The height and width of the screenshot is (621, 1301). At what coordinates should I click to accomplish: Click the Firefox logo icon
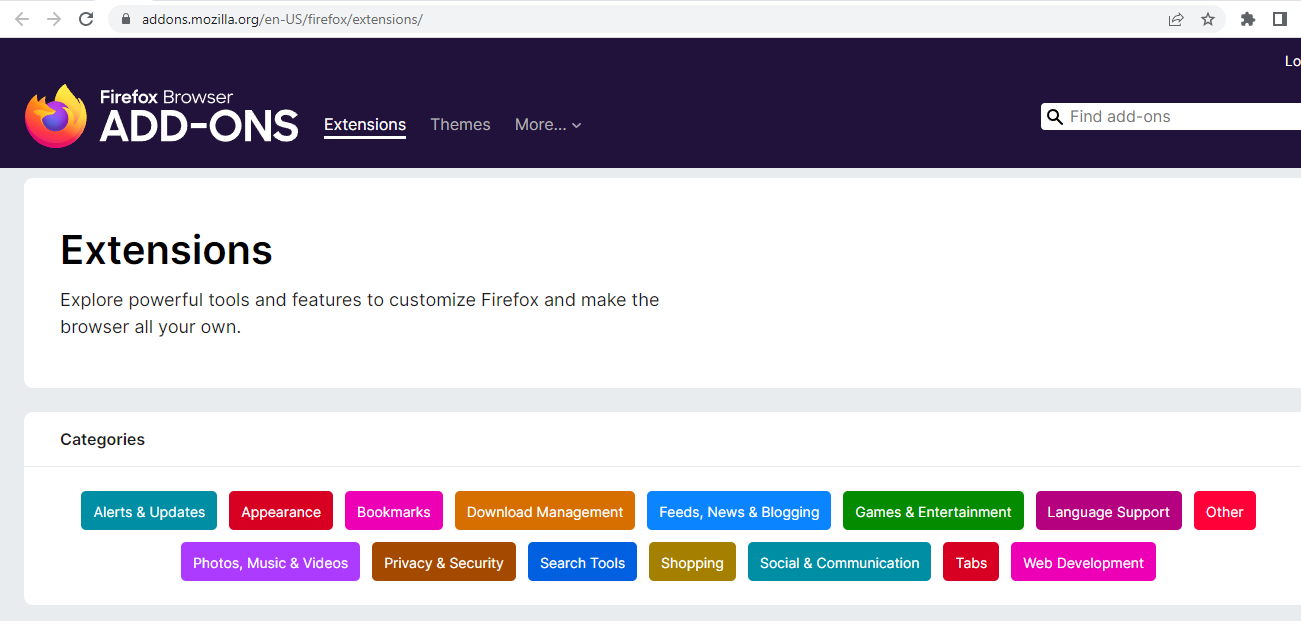[x=56, y=116]
